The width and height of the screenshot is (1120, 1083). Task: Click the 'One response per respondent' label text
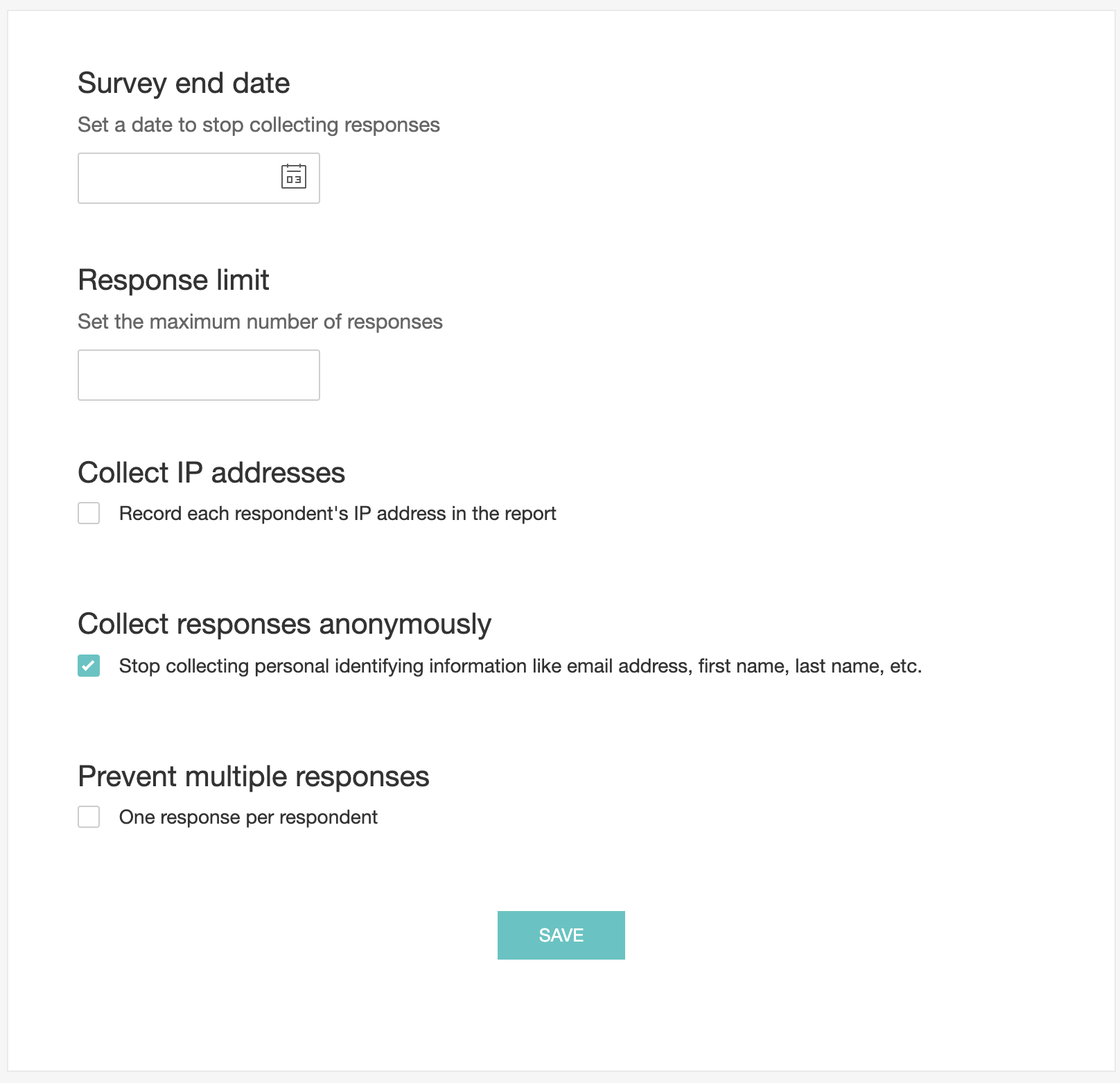tap(248, 817)
